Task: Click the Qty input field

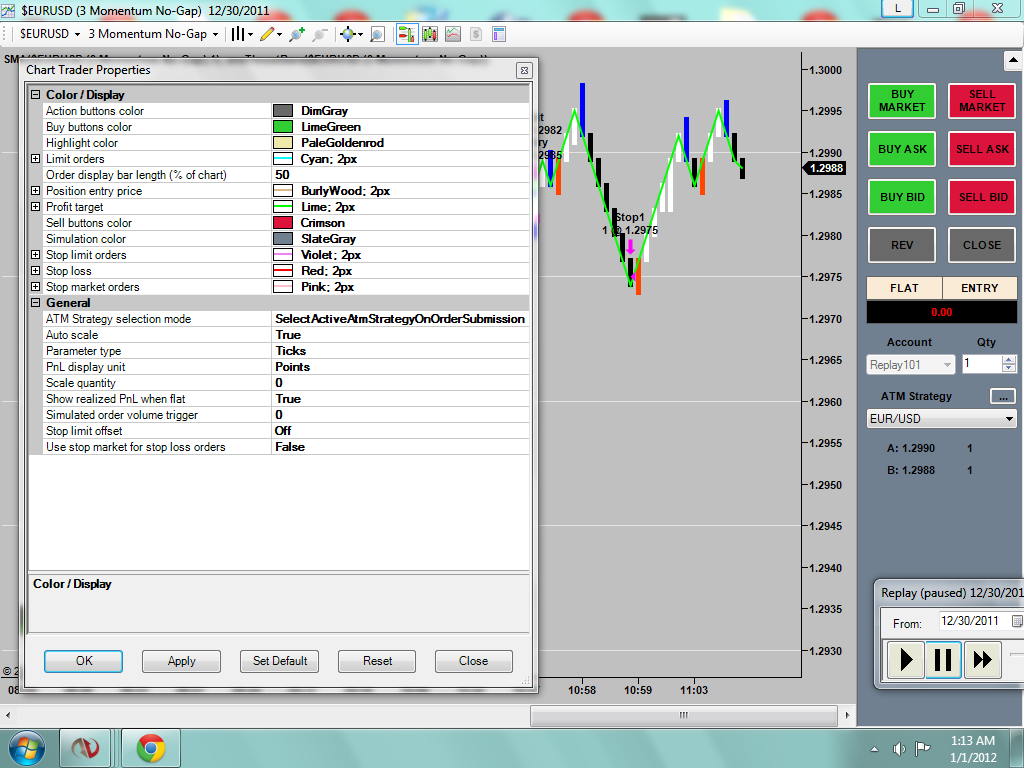Action: pyautogui.click(x=982, y=364)
